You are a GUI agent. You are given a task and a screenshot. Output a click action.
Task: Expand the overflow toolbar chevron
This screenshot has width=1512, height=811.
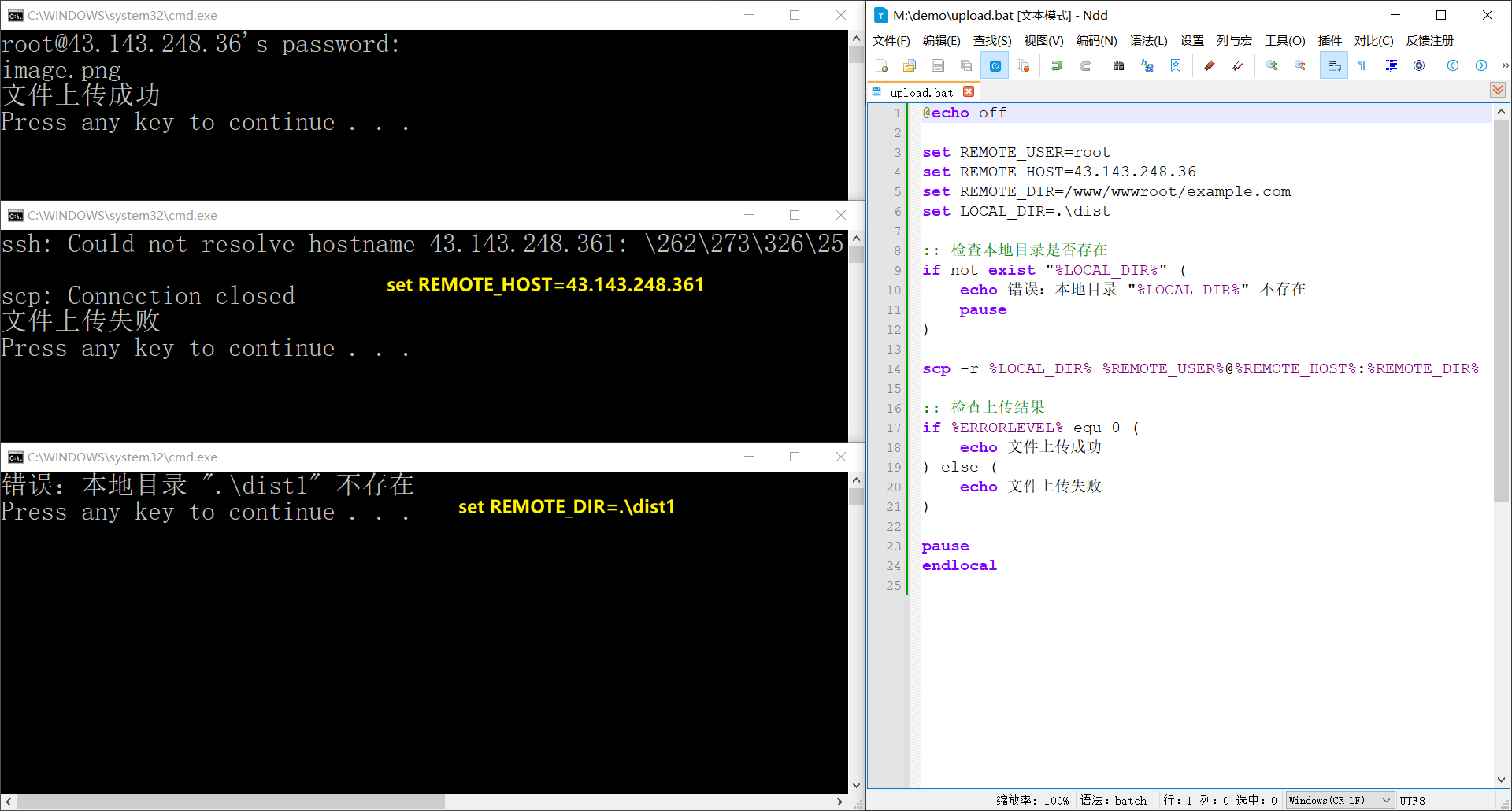point(1506,65)
